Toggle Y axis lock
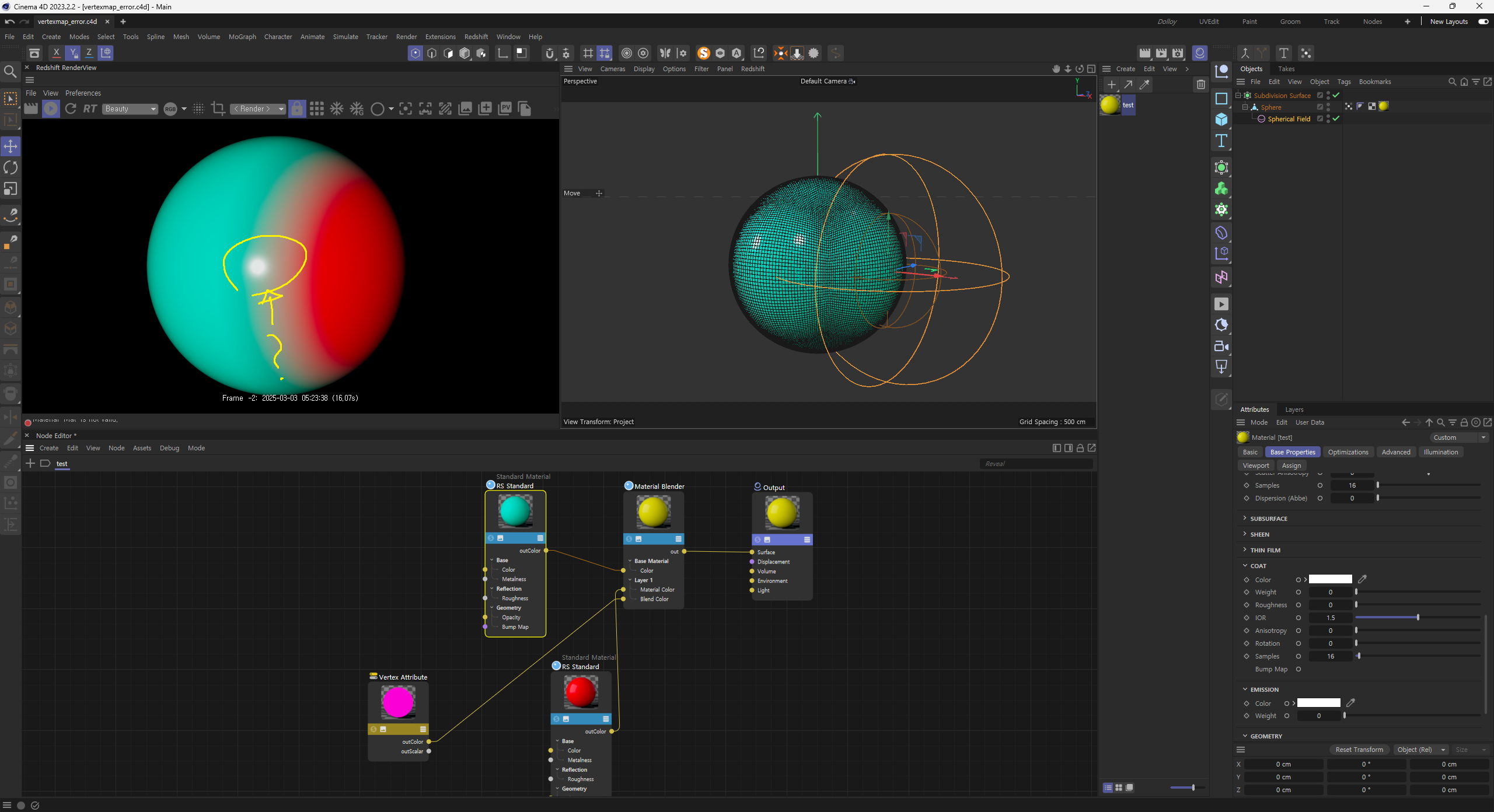This screenshot has width=1494, height=812. [x=72, y=53]
